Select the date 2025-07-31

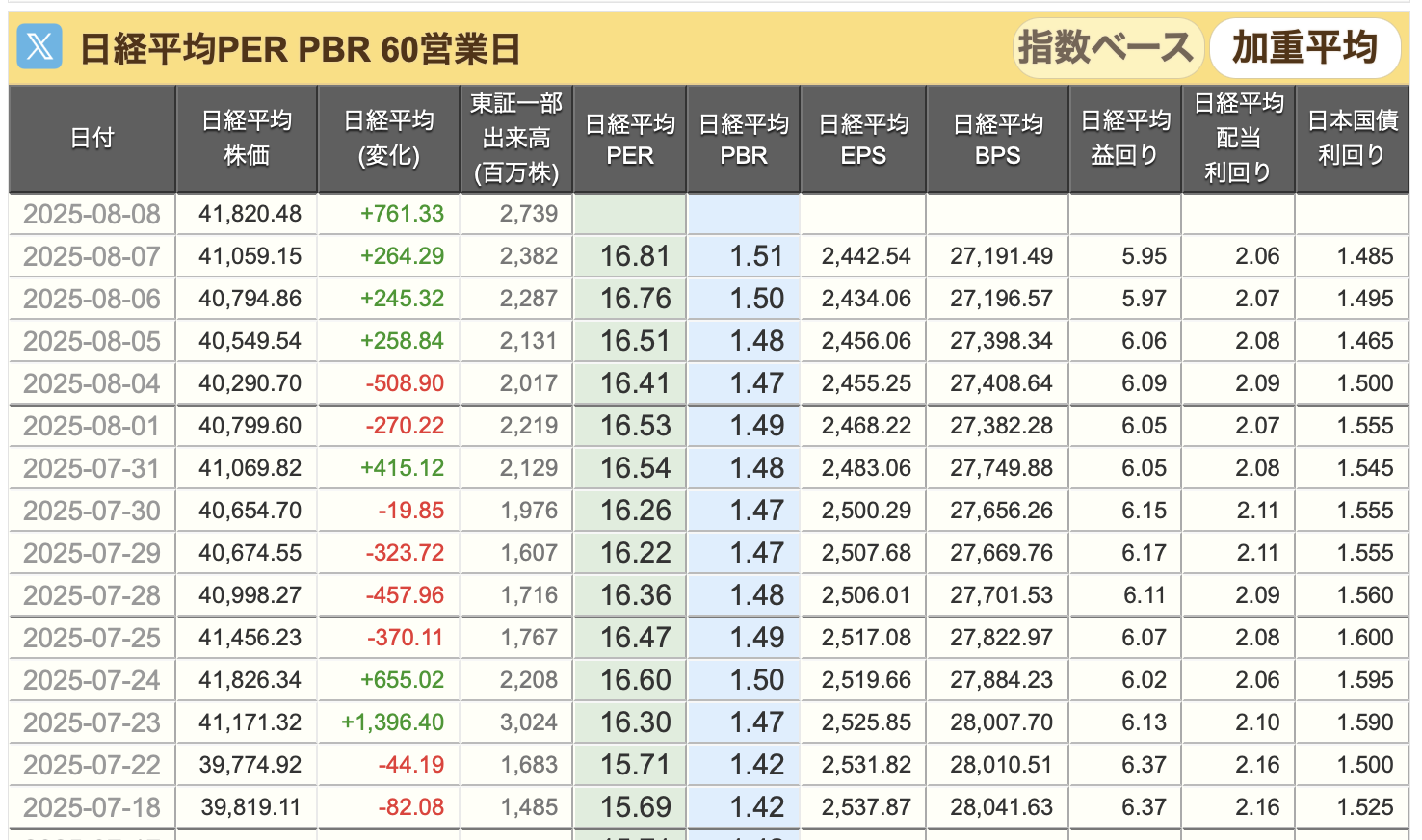(x=92, y=468)
